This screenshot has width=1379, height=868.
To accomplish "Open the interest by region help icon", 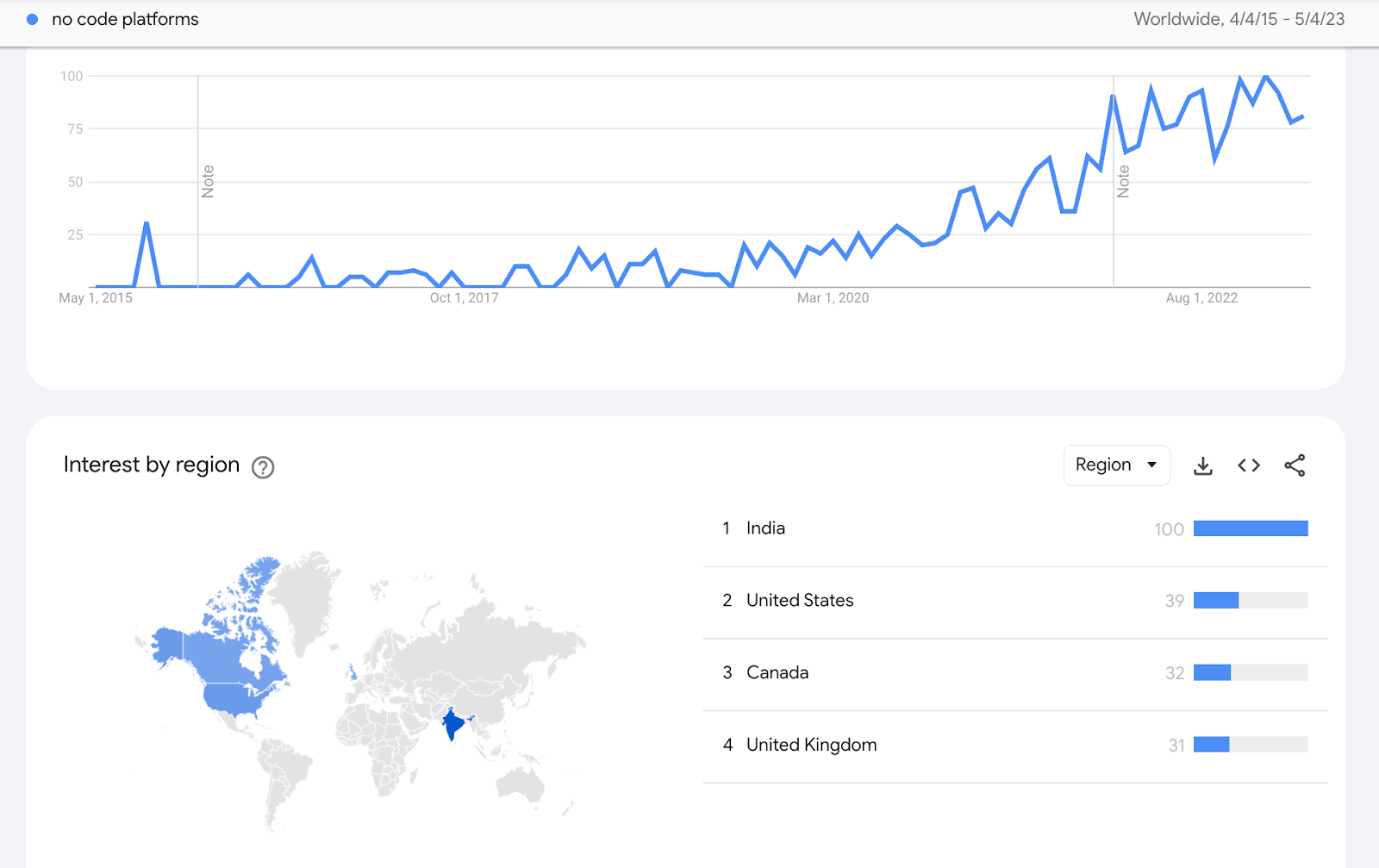I will [263, 467].
